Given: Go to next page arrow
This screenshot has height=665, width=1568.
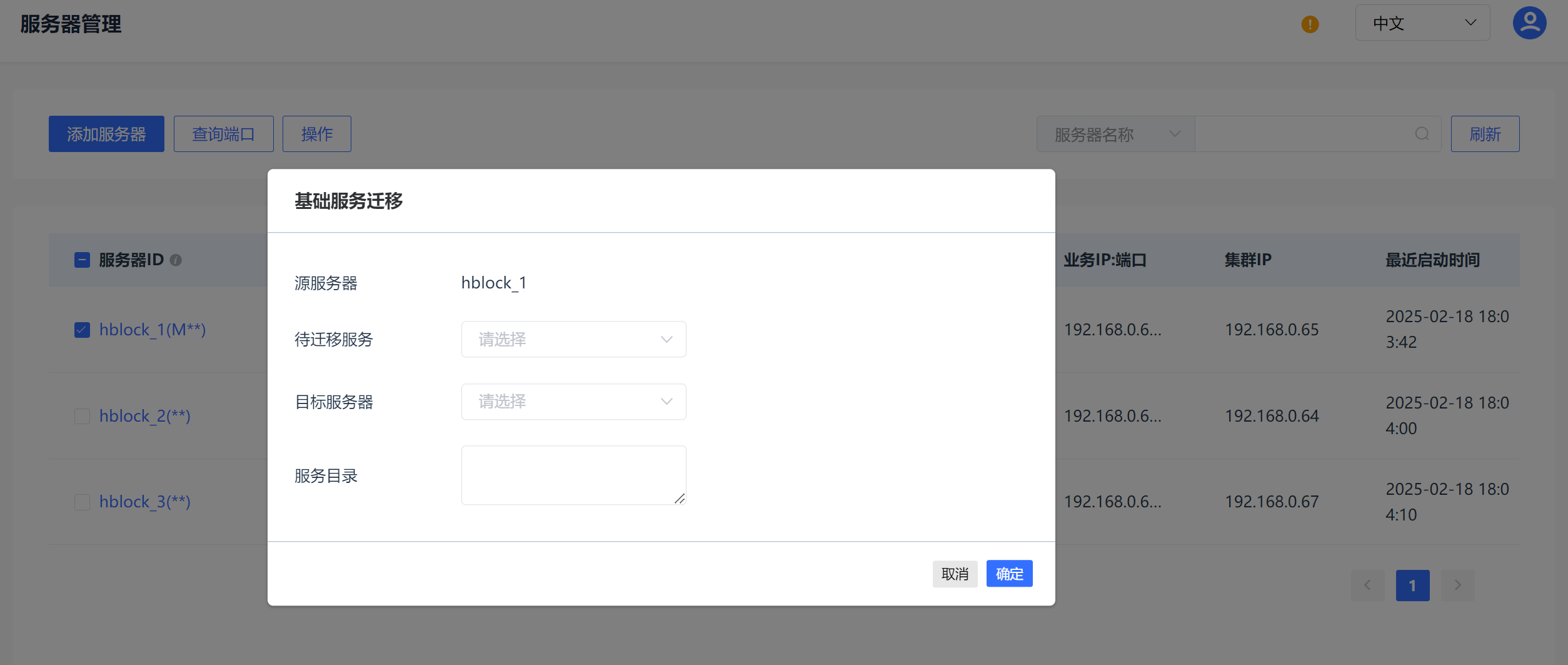Looking at the screenshot, I should pos(1457,586).
